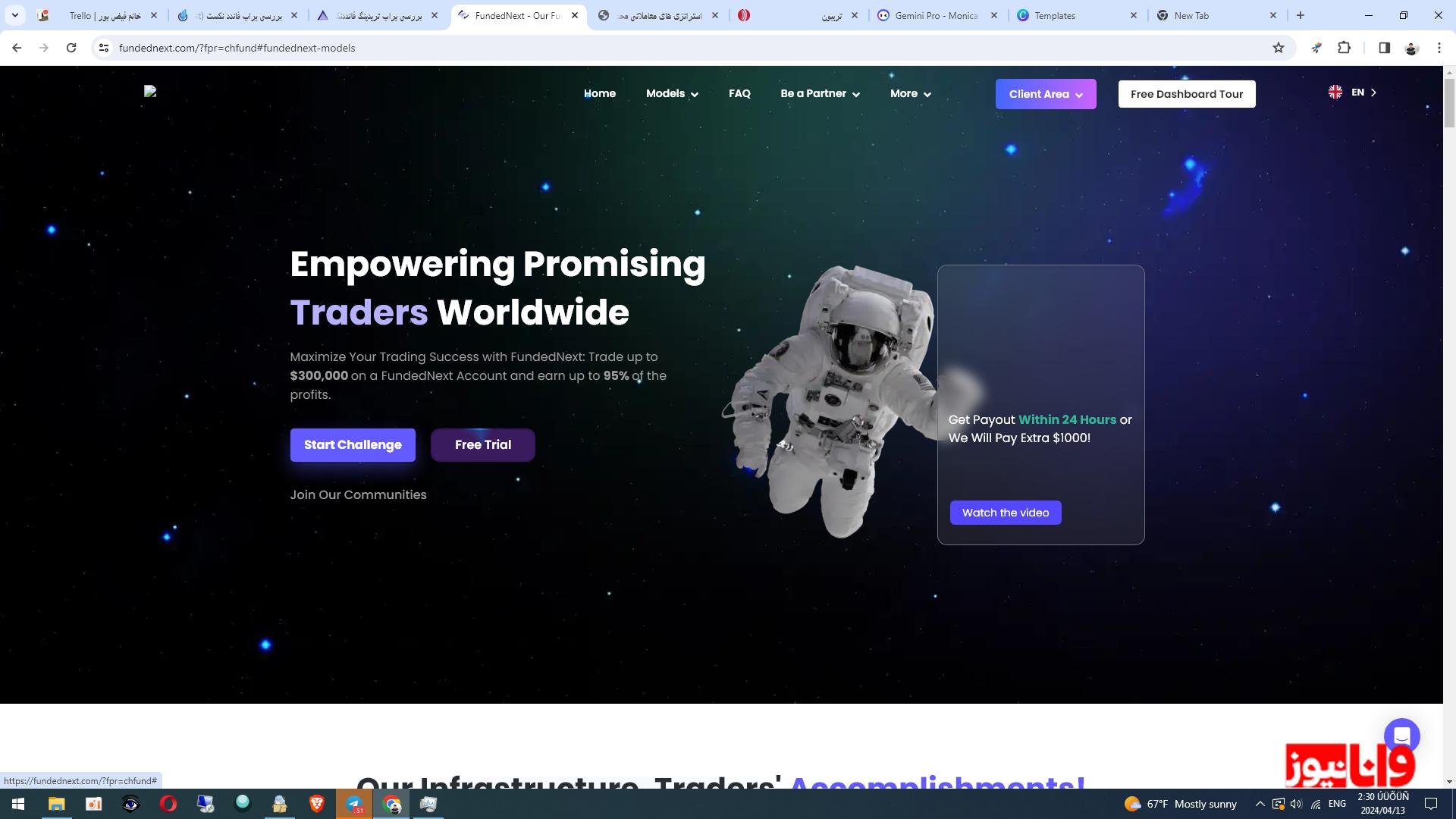Expand the tab search dropdown
The image size is (1456, 819).
click(15, 15)
